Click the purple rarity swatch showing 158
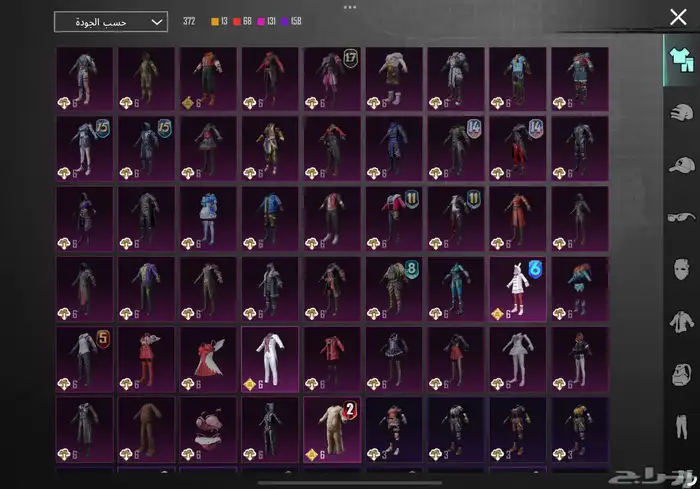The height and width of the screenshot is (489, 700). [x=284, y=21]
